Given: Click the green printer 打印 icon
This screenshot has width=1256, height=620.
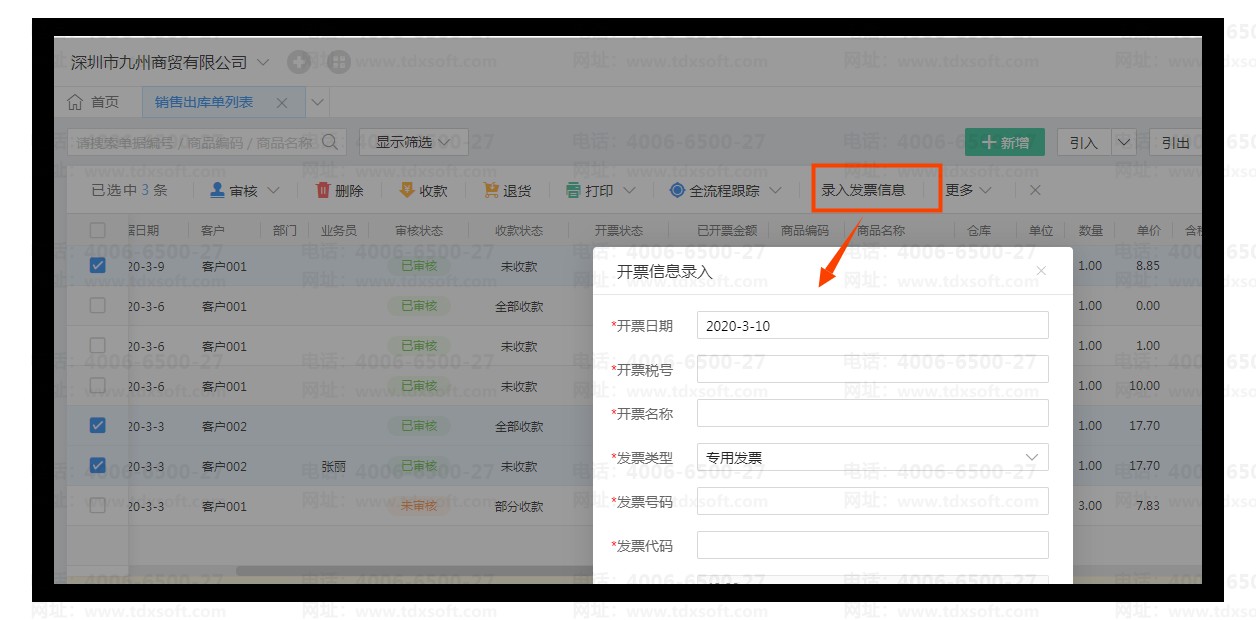Looking at the screenshot, I should (x=573, y=190).
